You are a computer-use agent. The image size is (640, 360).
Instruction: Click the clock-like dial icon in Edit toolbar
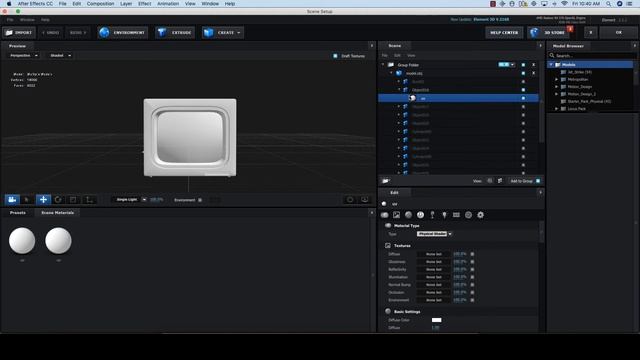tap(420, 215)
